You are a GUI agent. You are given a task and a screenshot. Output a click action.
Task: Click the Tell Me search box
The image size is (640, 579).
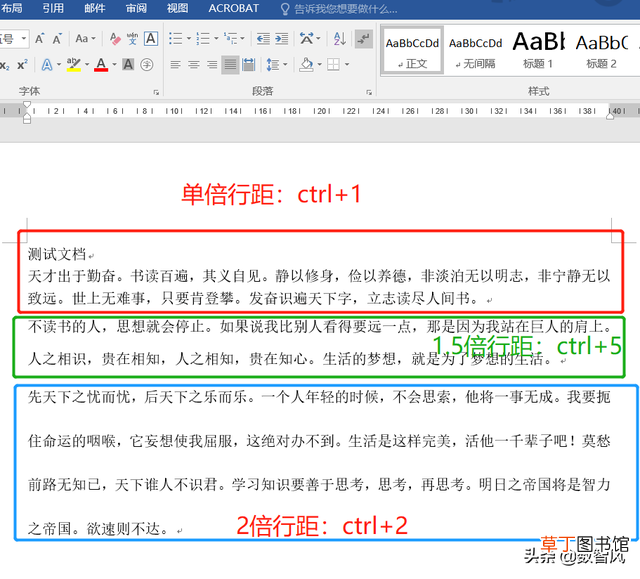340,9
